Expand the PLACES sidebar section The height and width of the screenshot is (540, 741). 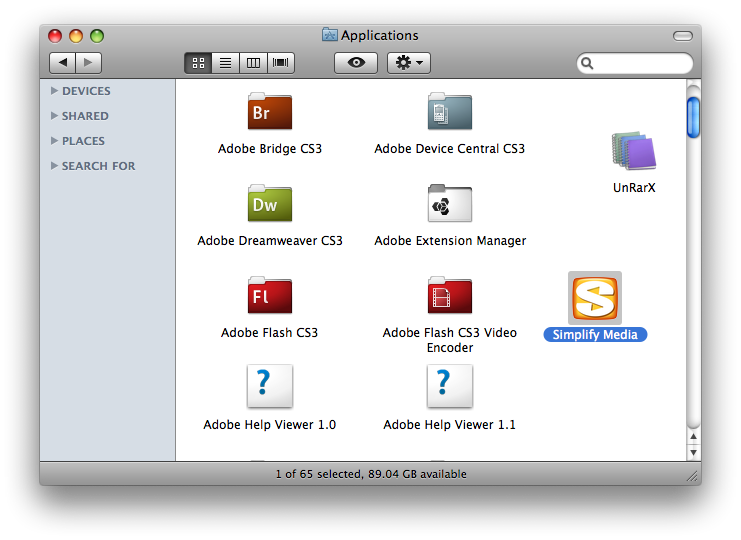[x=54, y=141]
